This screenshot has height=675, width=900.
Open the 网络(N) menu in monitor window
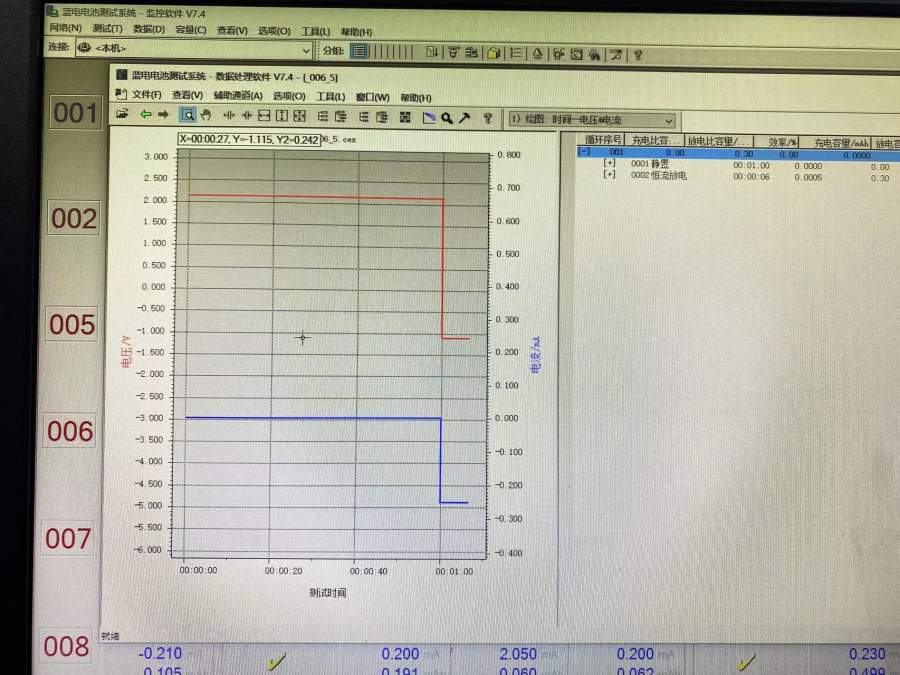(x=65, y=28)
